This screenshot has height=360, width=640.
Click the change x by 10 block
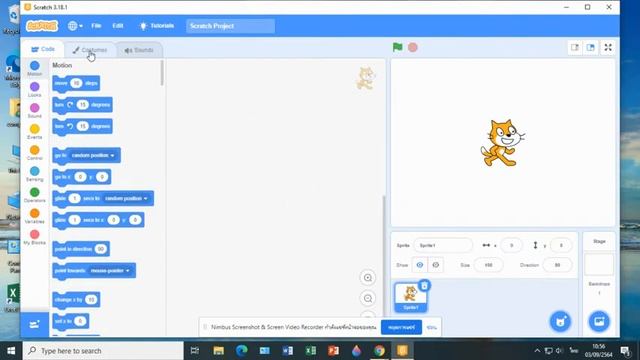pyautogui.click(x=76, y=300)
